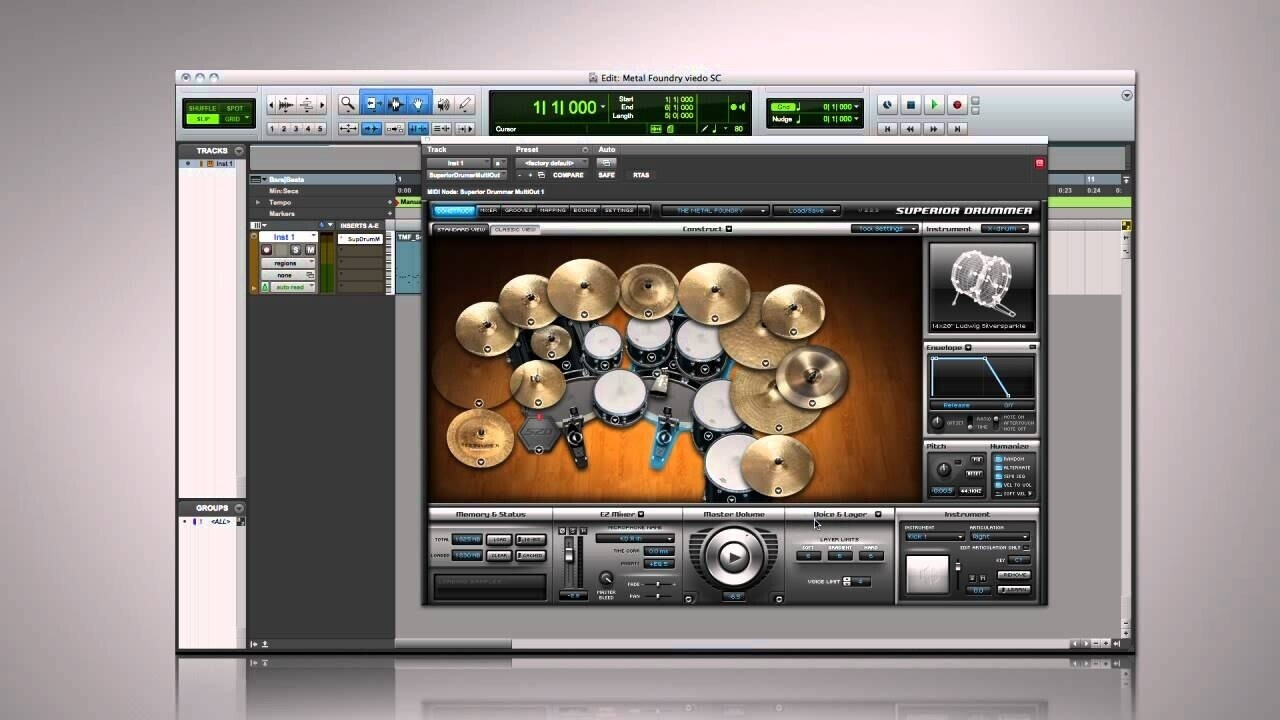Open The Metal Foundry library dropdown
The width and height of the screenshot is (1280, 720).
(x=715, y=211)
